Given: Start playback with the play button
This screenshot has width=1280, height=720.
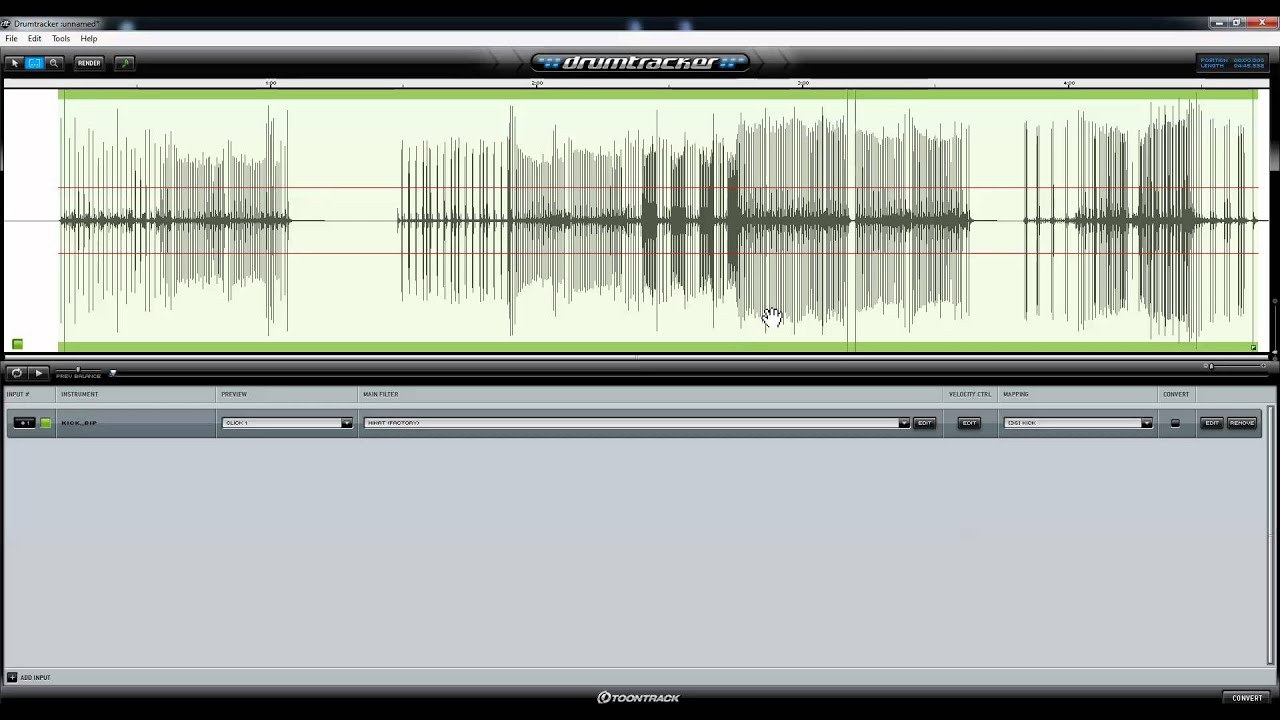Looking at the screenshot, I should (x=39, y=373).
